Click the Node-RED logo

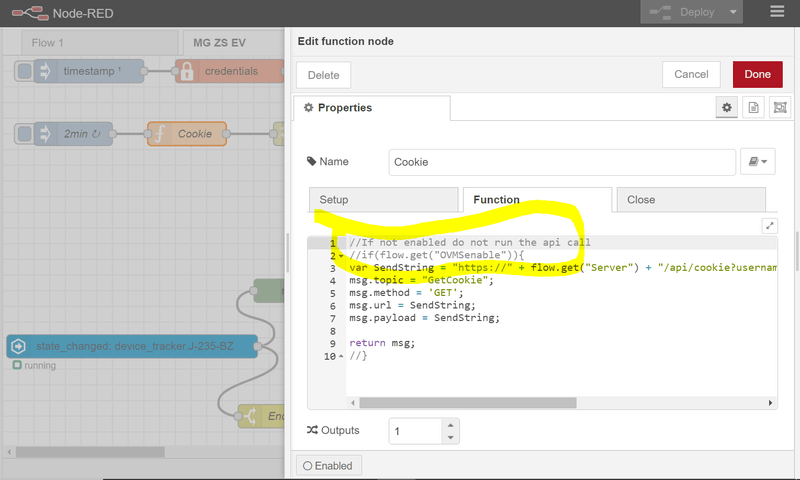coord(30,13)
